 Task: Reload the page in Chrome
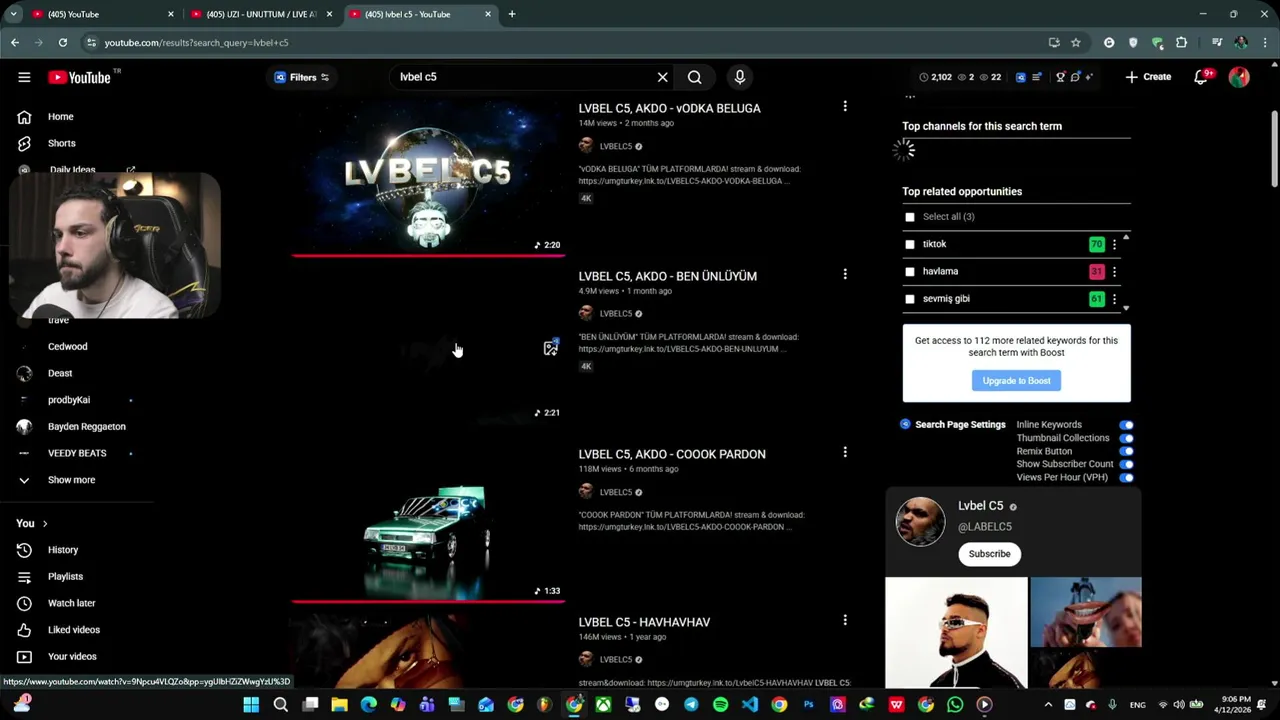62,42
